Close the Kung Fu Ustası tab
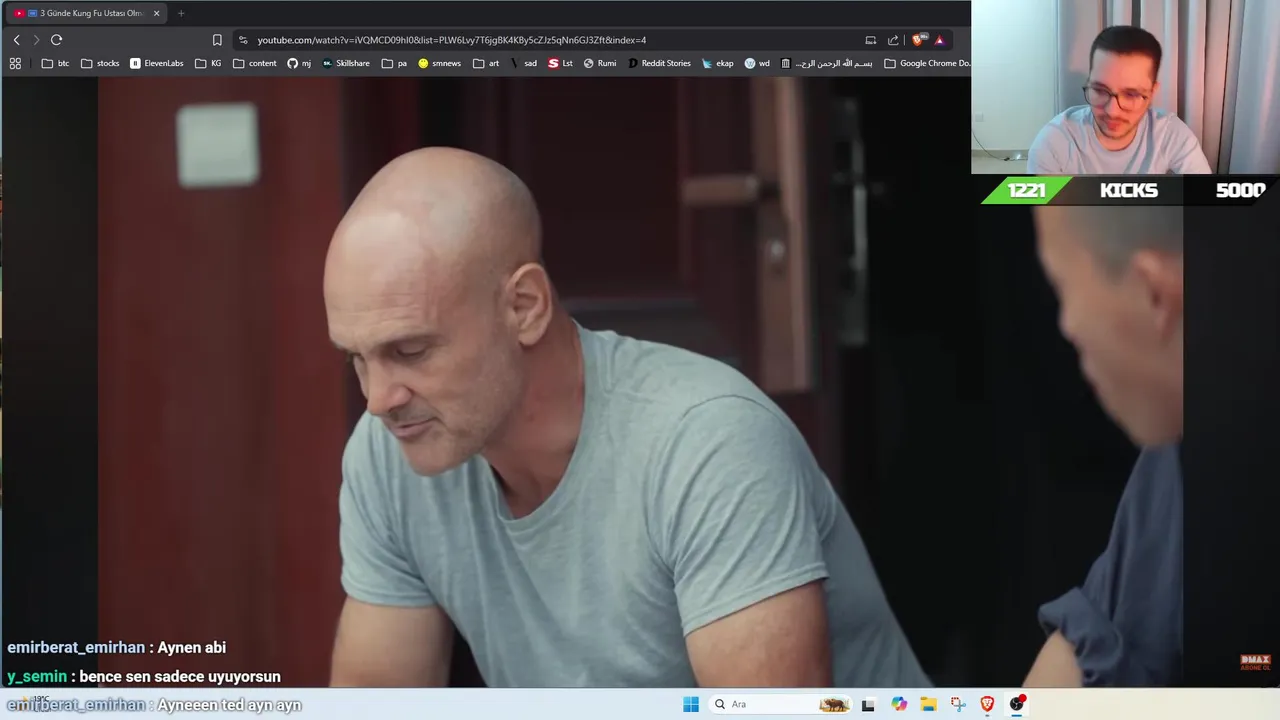Screen dimensions: 1280x720 pyautogui.click(x=156, y=13)
